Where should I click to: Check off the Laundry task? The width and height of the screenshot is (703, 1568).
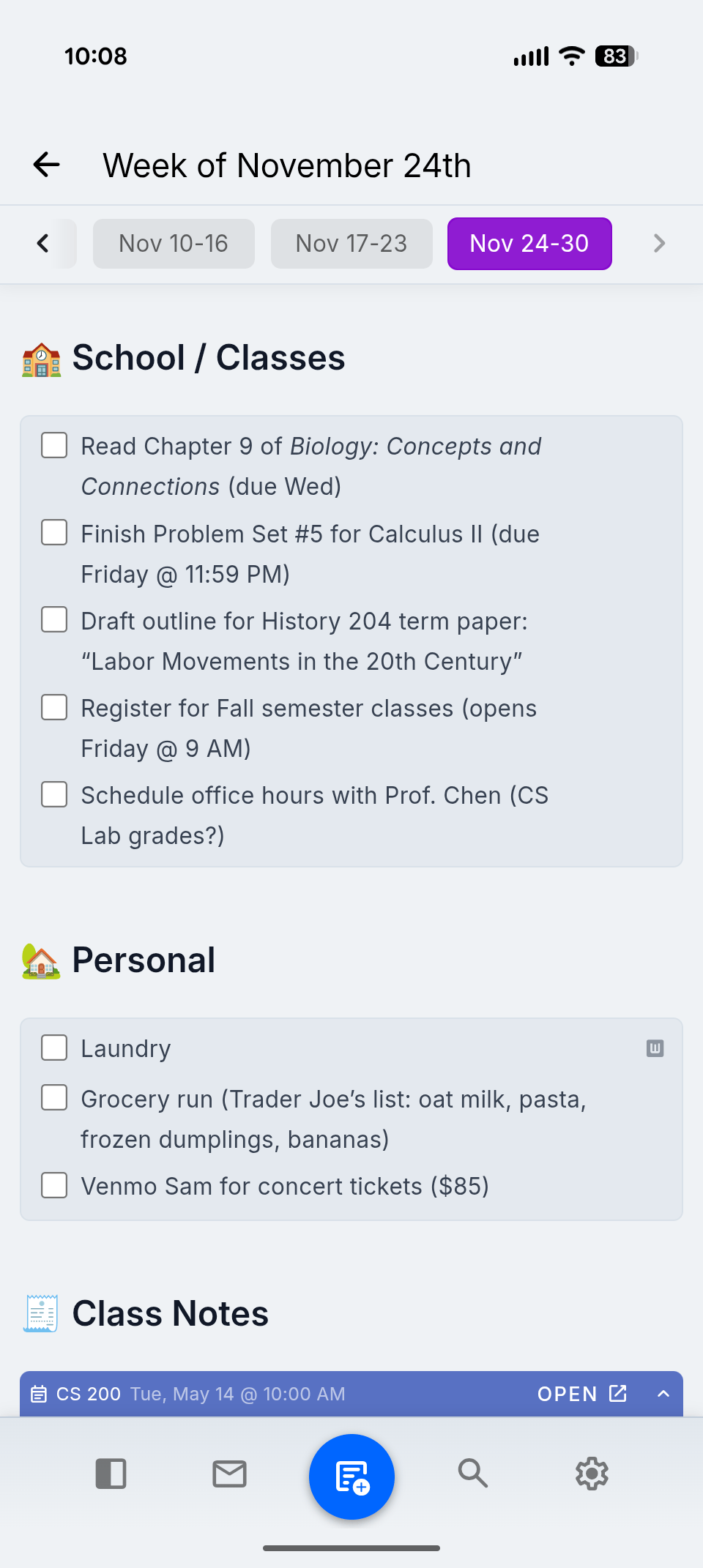[54, 1048]
